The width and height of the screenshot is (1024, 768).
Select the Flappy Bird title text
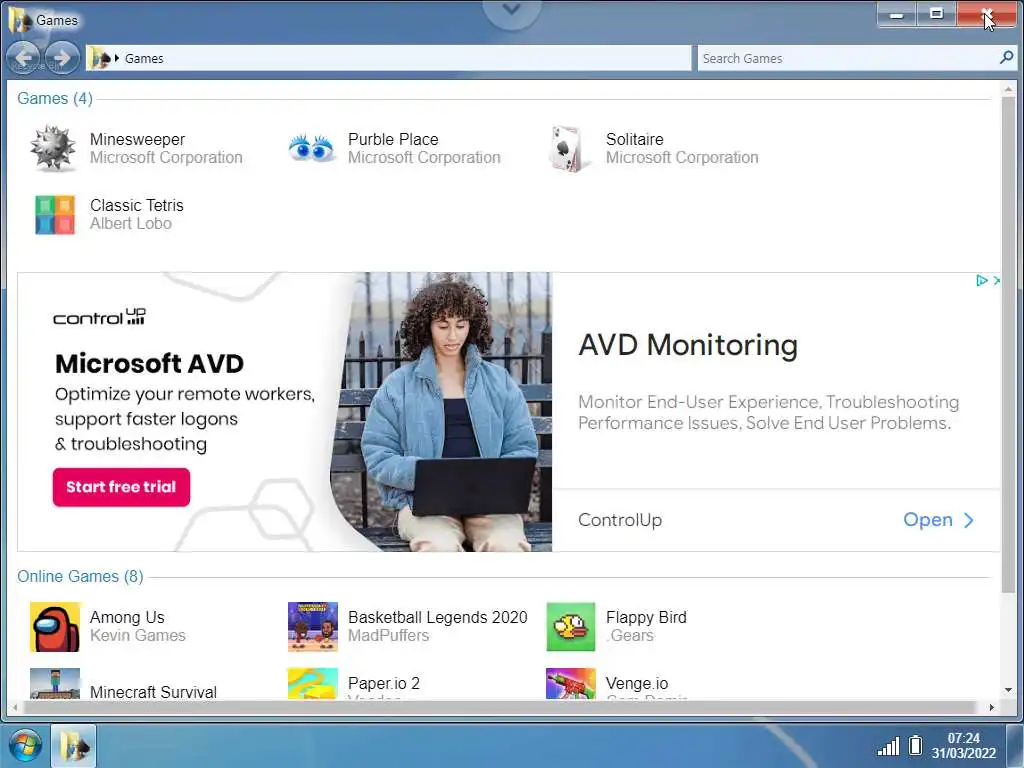coord(646,618)
